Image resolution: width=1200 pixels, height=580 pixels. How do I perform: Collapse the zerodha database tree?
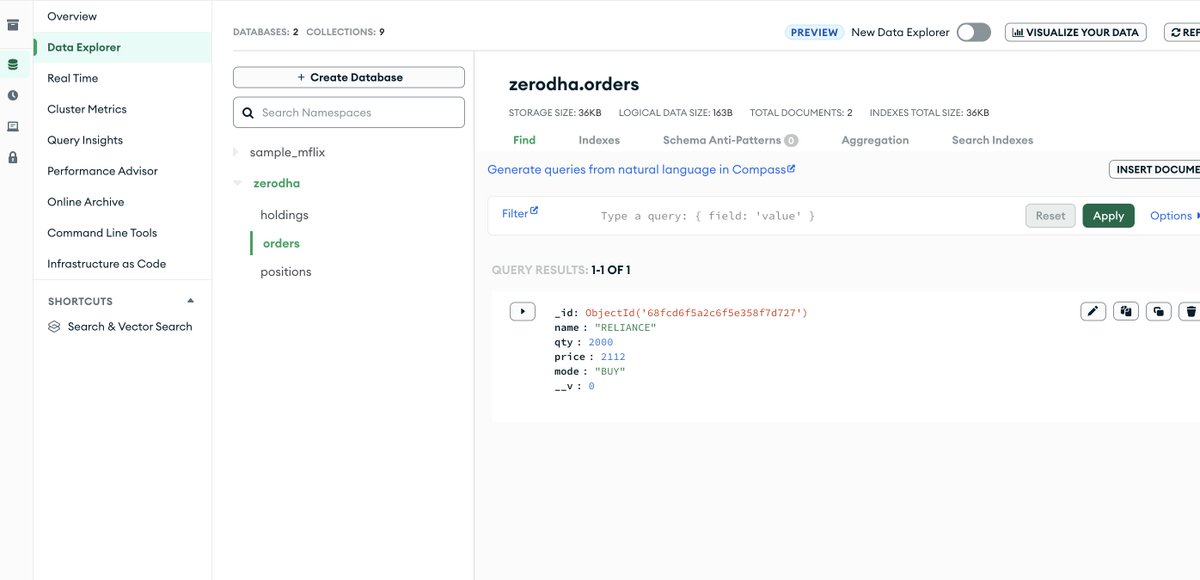tap(237, 184)
